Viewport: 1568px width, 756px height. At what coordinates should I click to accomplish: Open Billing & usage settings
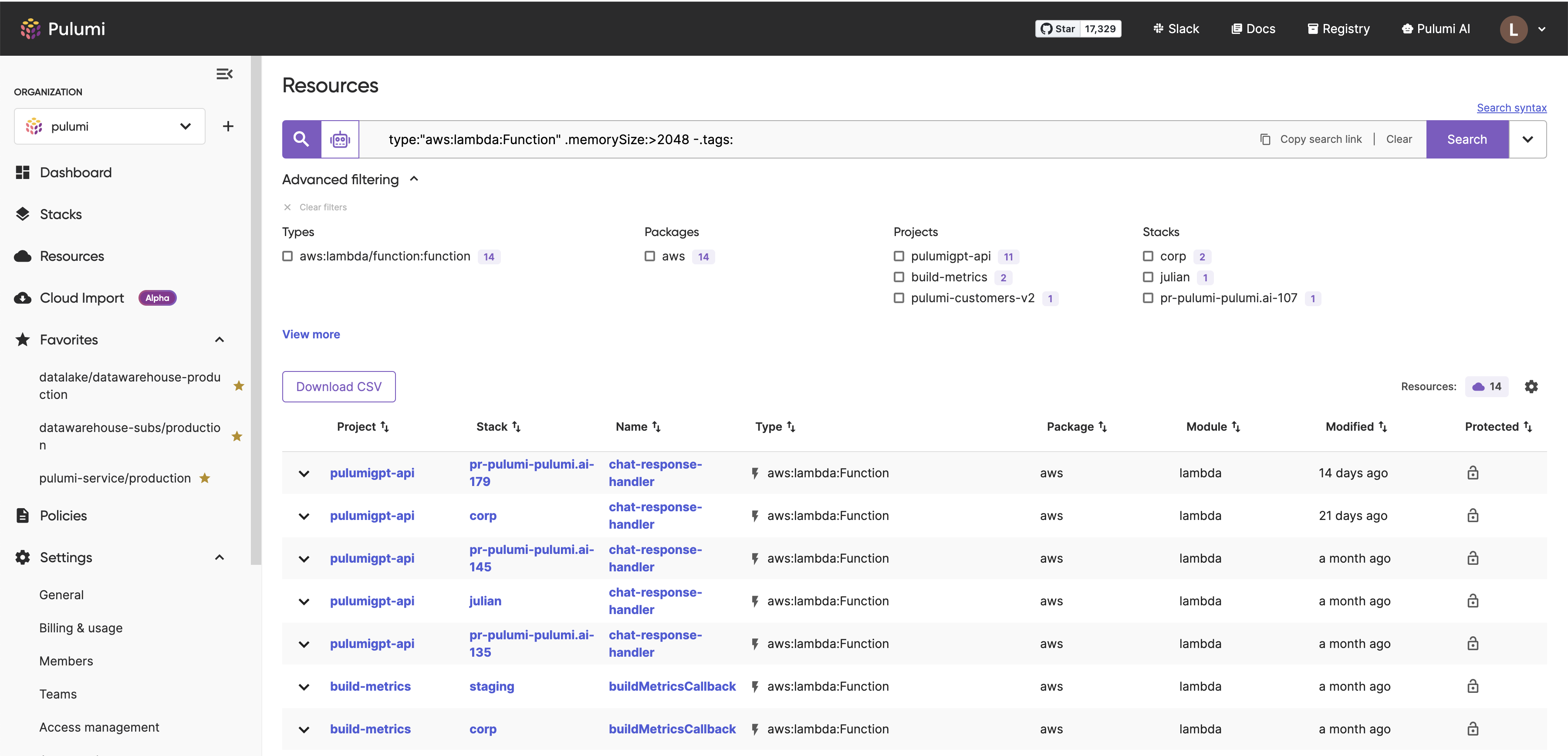click(x=81, y=628)
